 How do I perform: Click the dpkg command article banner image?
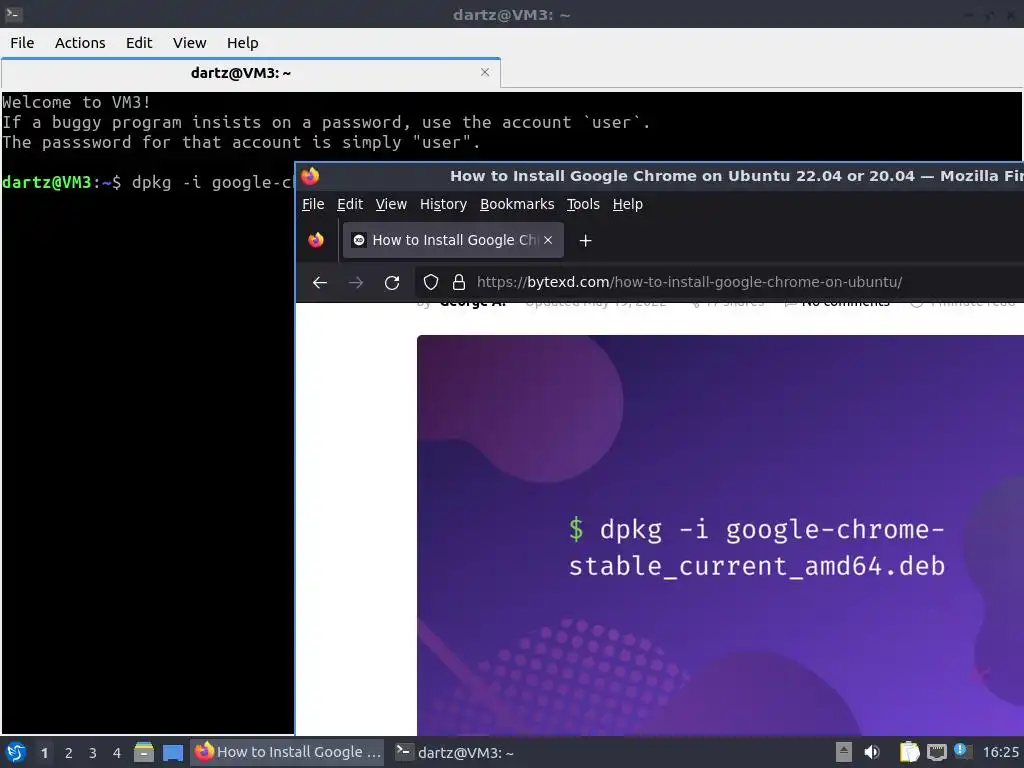pyautogui.click(x=720, y=535)
